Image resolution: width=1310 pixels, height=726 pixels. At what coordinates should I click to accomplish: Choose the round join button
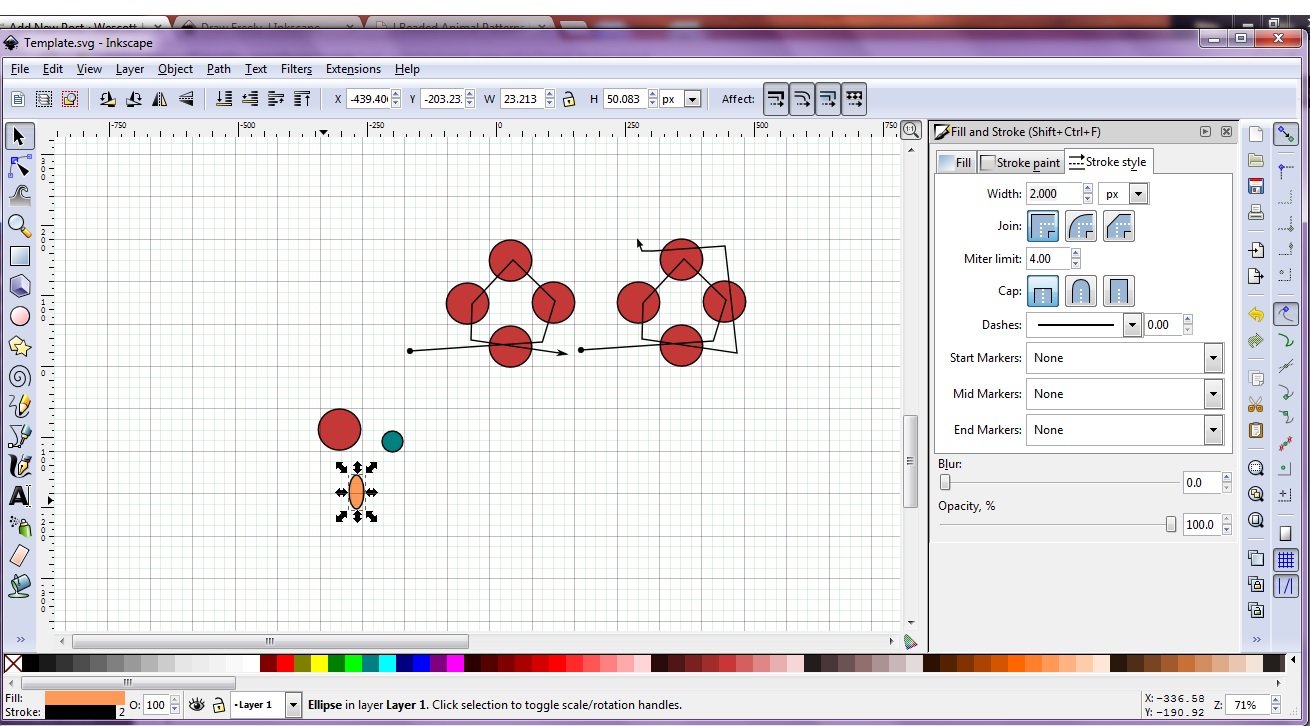[1080, 227]
